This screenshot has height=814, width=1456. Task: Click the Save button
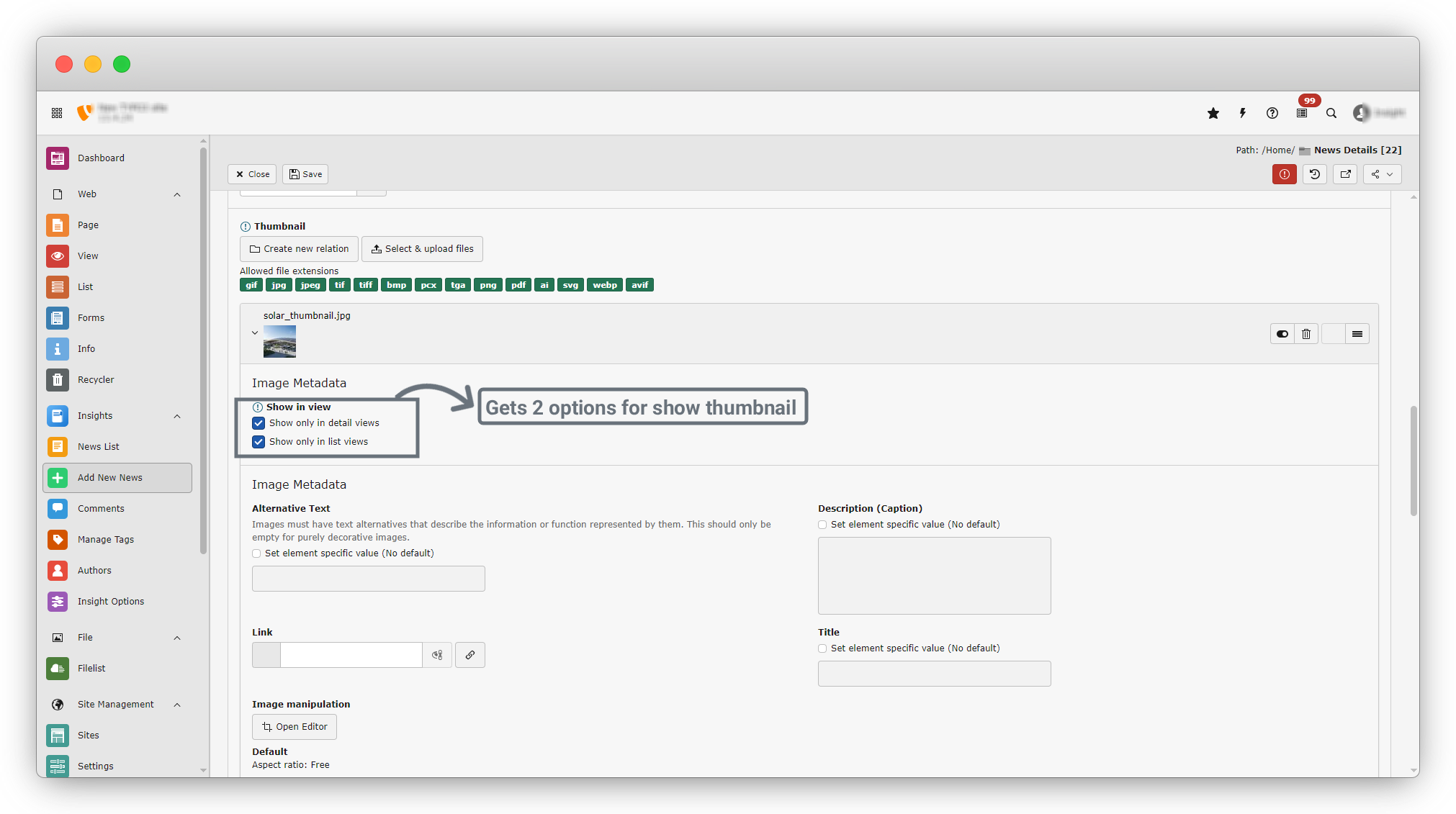tap(305, 174)
